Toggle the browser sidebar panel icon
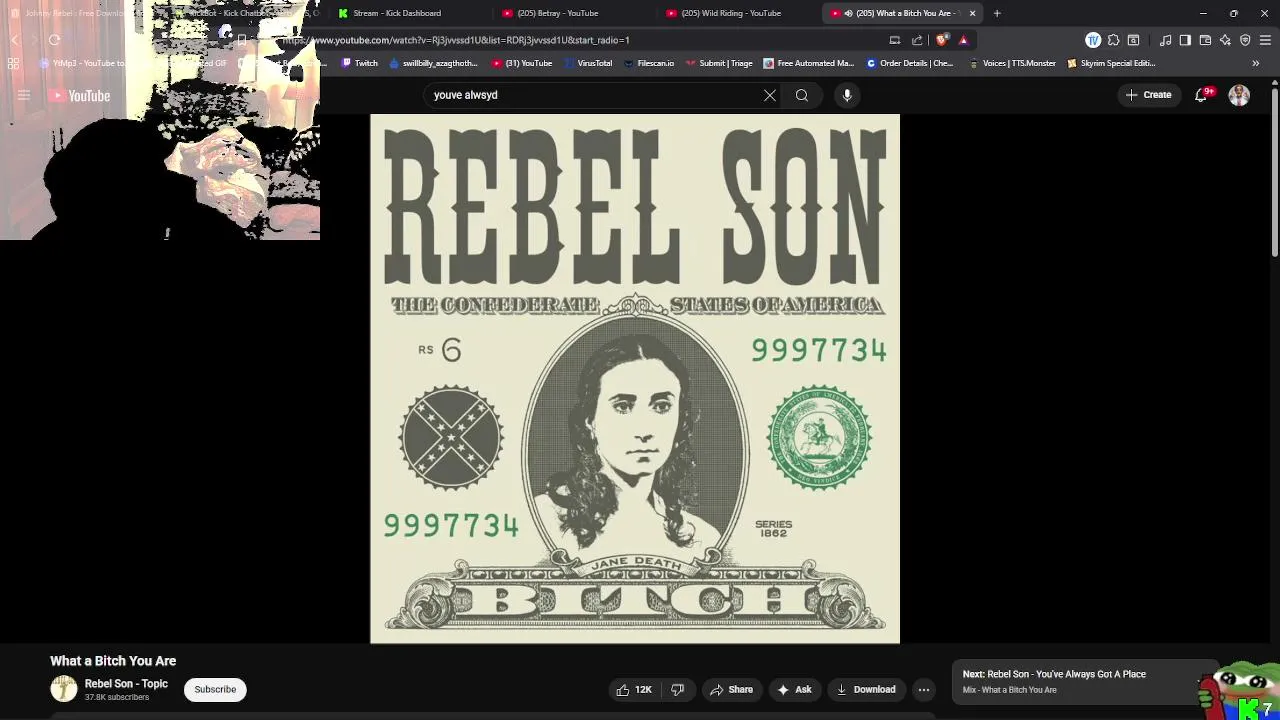This screenshot has width=1280, height=720. [x=1185, y=40]
